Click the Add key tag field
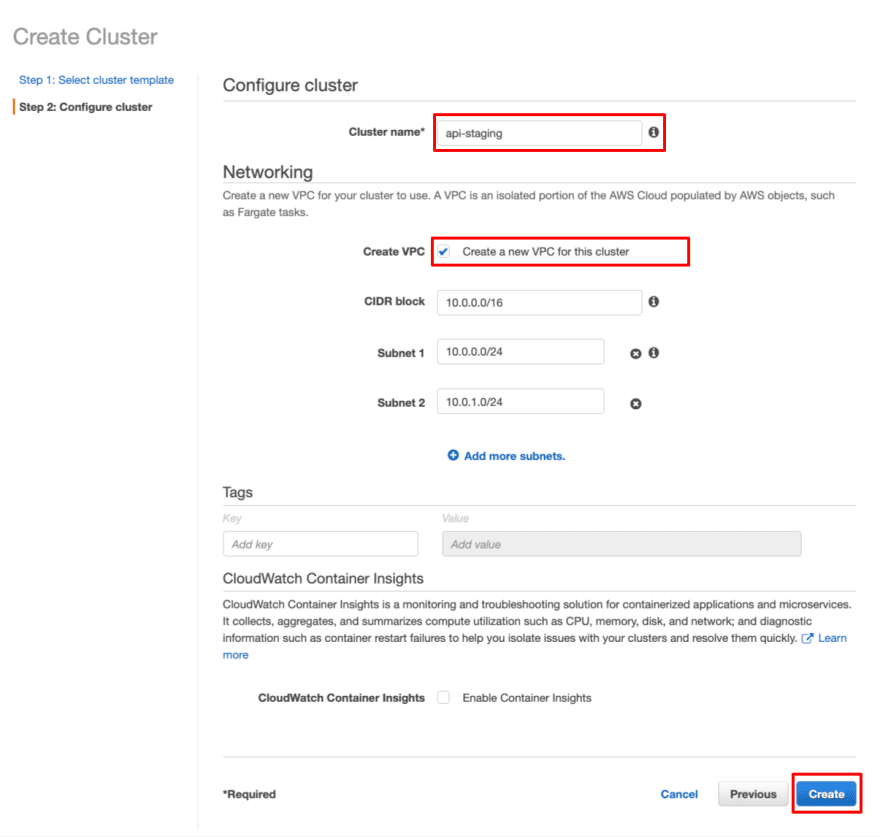Viewport: 880px width, 837px height. pos(320,544)
